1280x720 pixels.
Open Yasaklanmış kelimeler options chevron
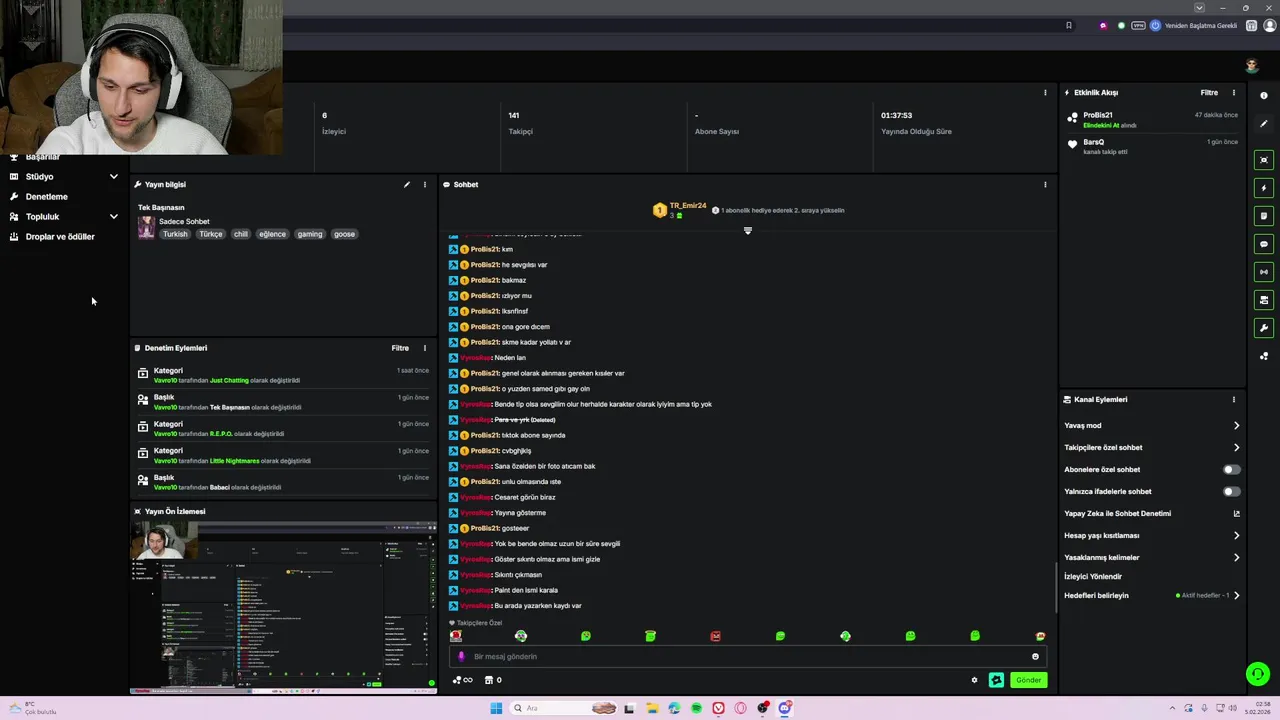coord(1236,557)
